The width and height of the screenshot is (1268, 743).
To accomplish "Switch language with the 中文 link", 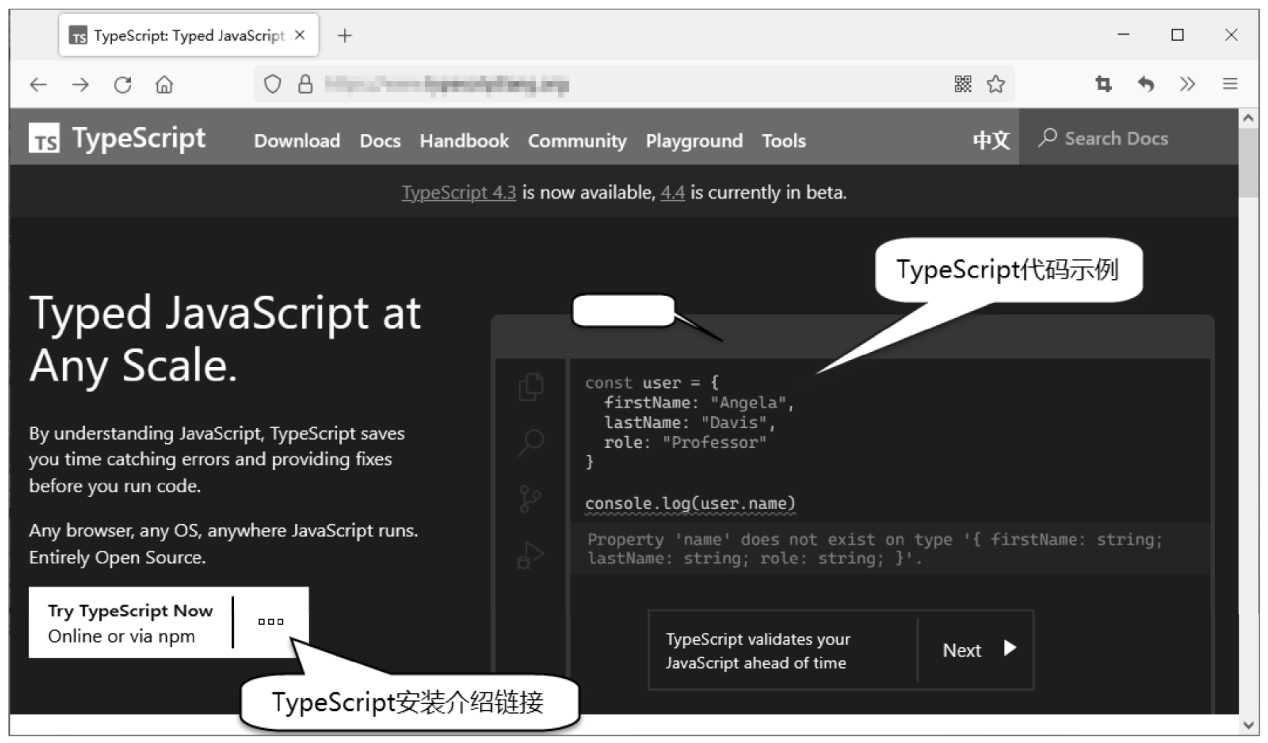I will click(x=991, y=140).
